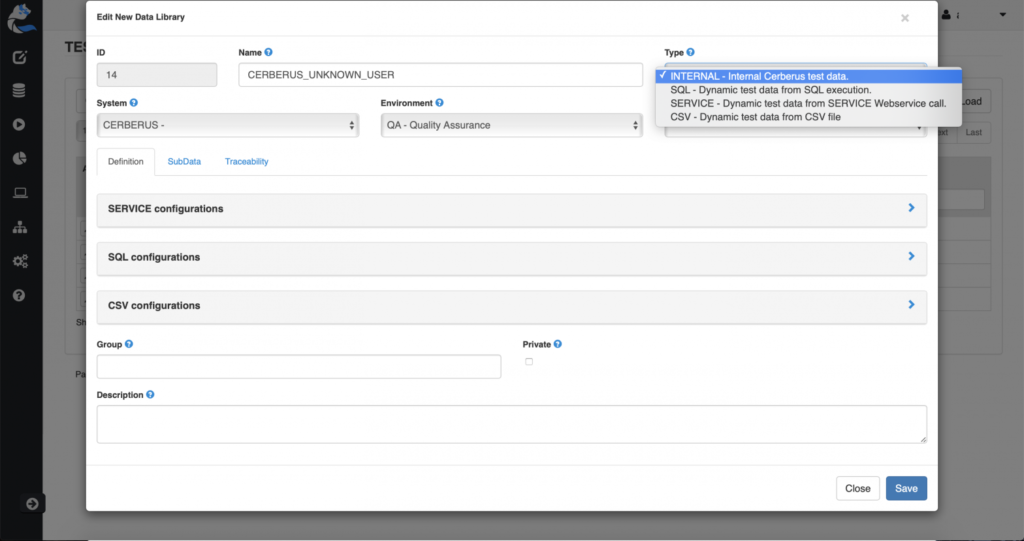Click the user account icon in header
The image size is (1024, 541).
tap(946, 14)
